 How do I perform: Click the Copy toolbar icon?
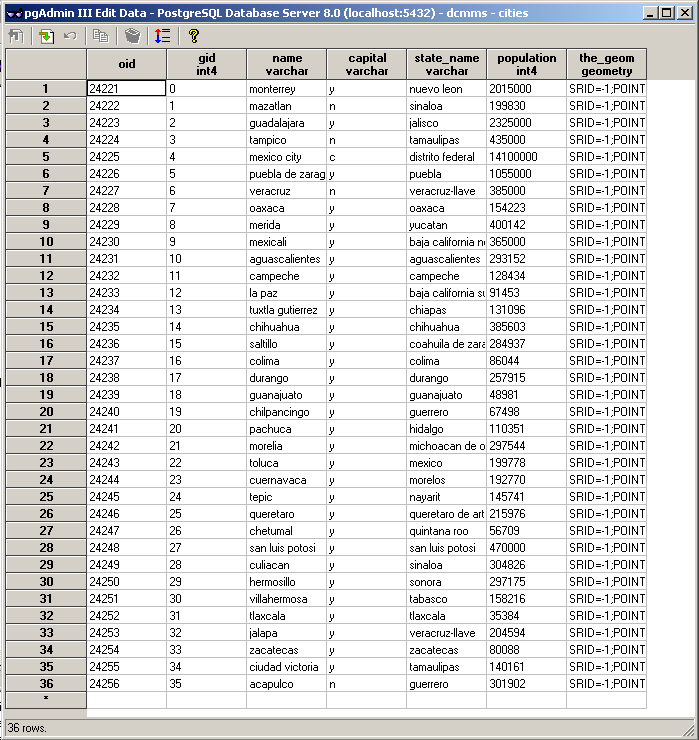[x=101, y=36]
